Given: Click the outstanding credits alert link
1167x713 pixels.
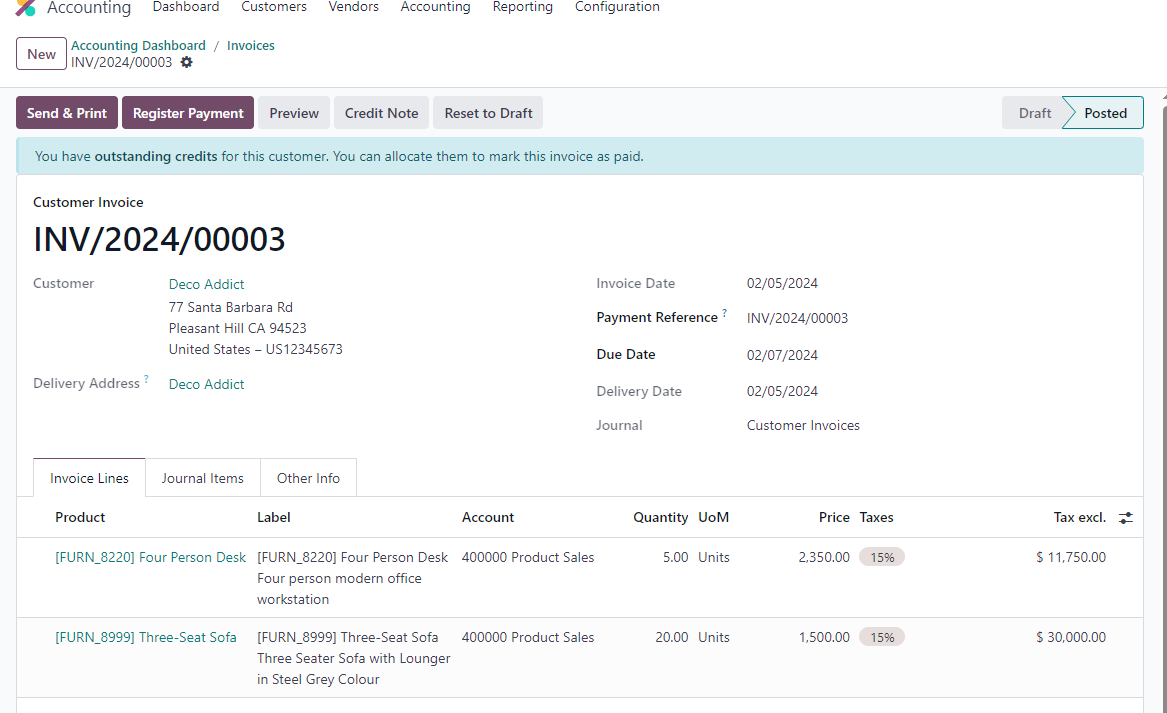Looking at the screenshot, I should [x=156, y=156].
